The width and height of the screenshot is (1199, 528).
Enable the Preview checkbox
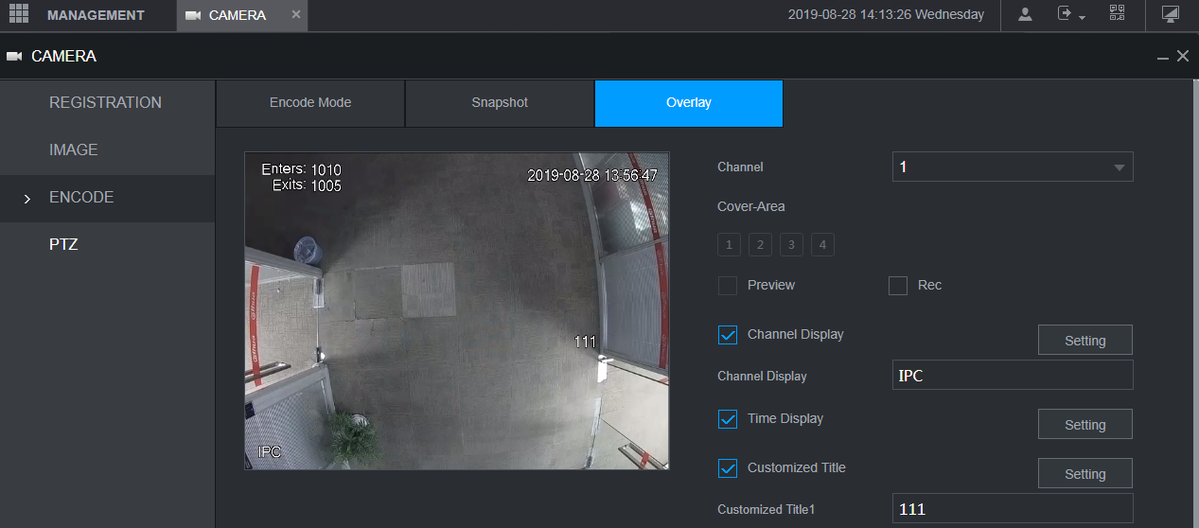728,285
